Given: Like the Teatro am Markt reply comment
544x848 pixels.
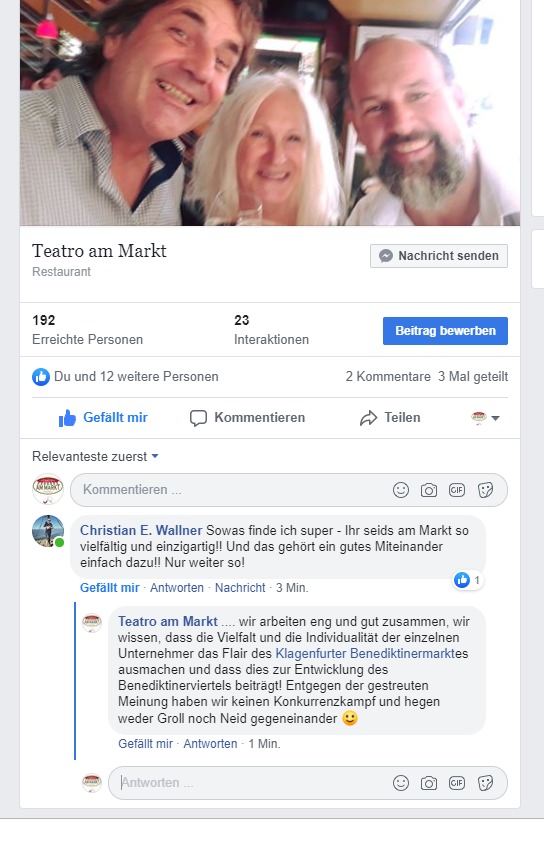Looking at the screenshot, I should (x=145, y=744).
